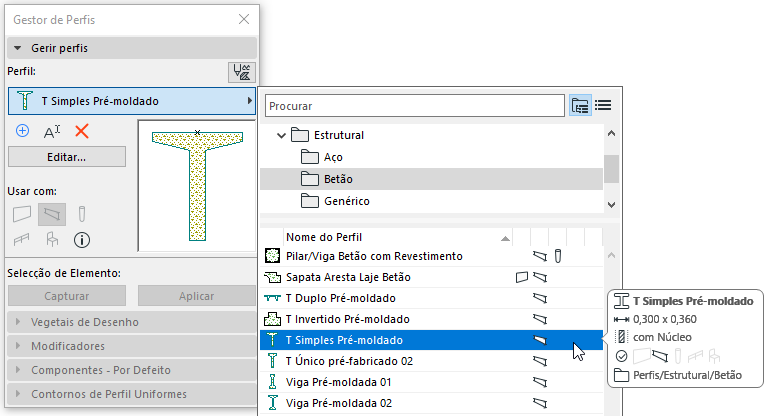Click beam icon in T Duplo row

click(x=540, y=298)
